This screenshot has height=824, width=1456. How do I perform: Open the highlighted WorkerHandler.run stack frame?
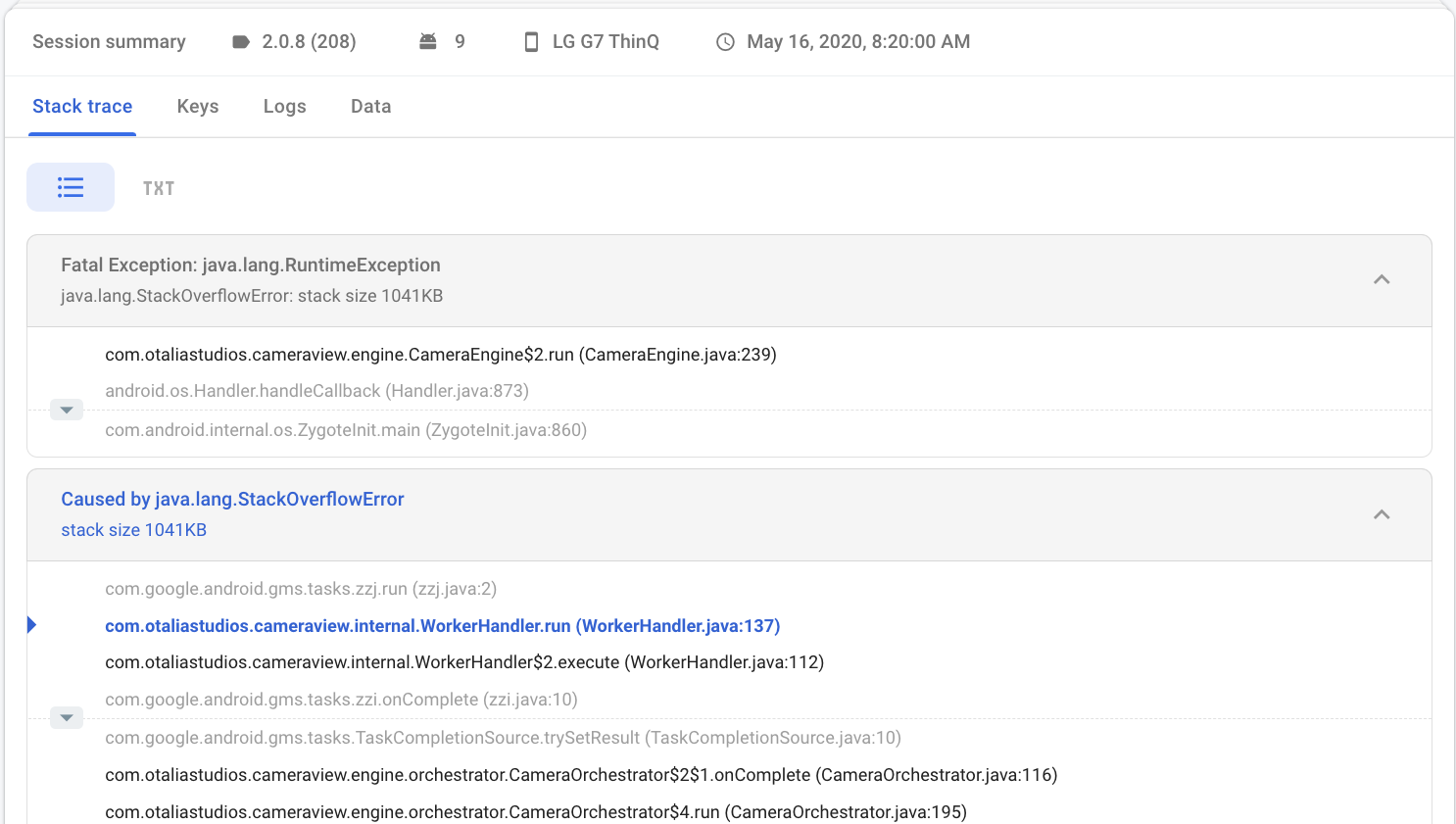click(442, 625)
